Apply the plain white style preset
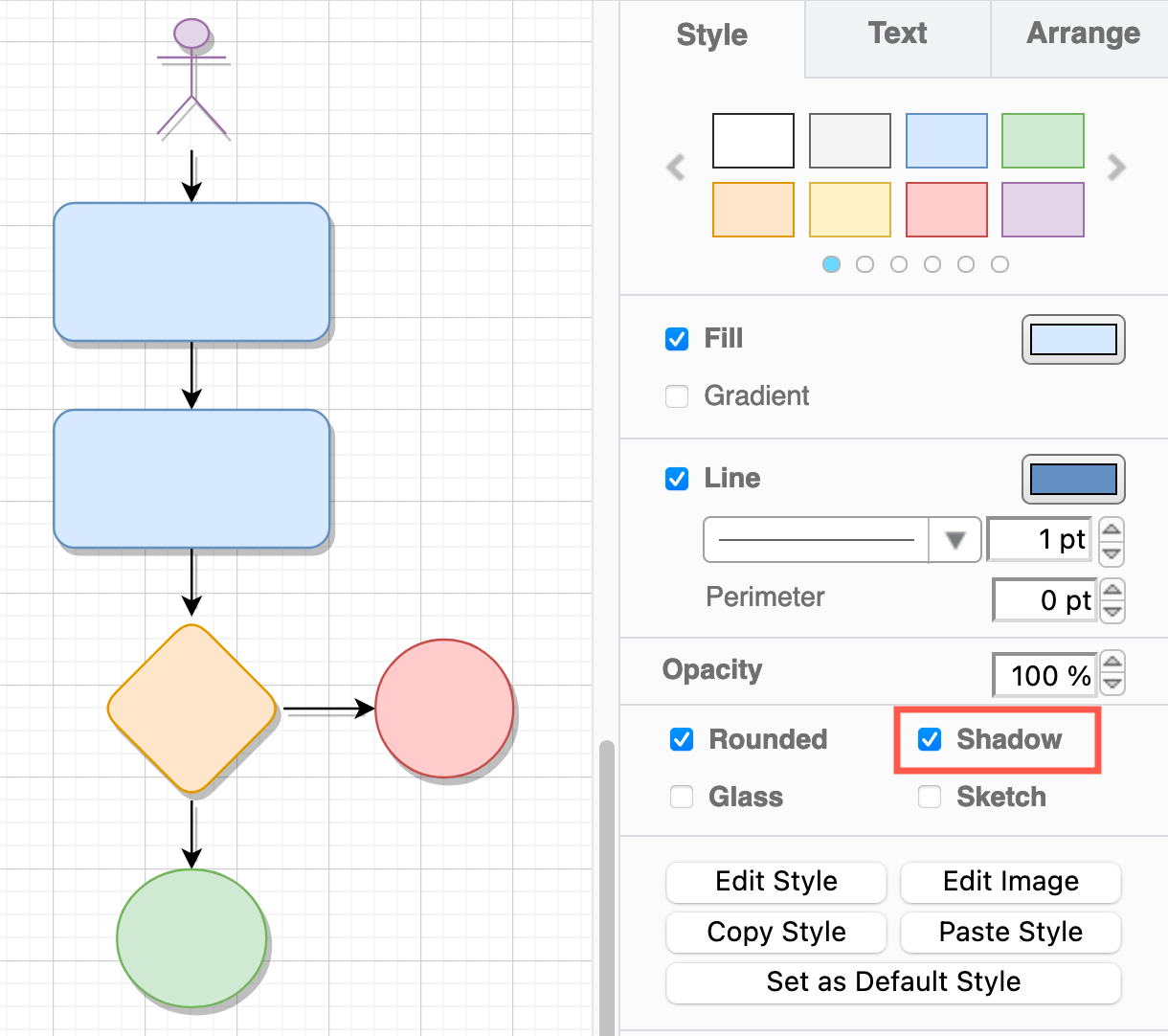 (753, 140)
